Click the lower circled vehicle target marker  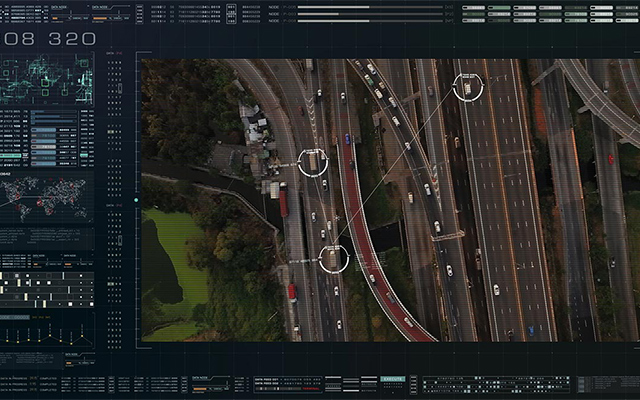coord(334,258)
